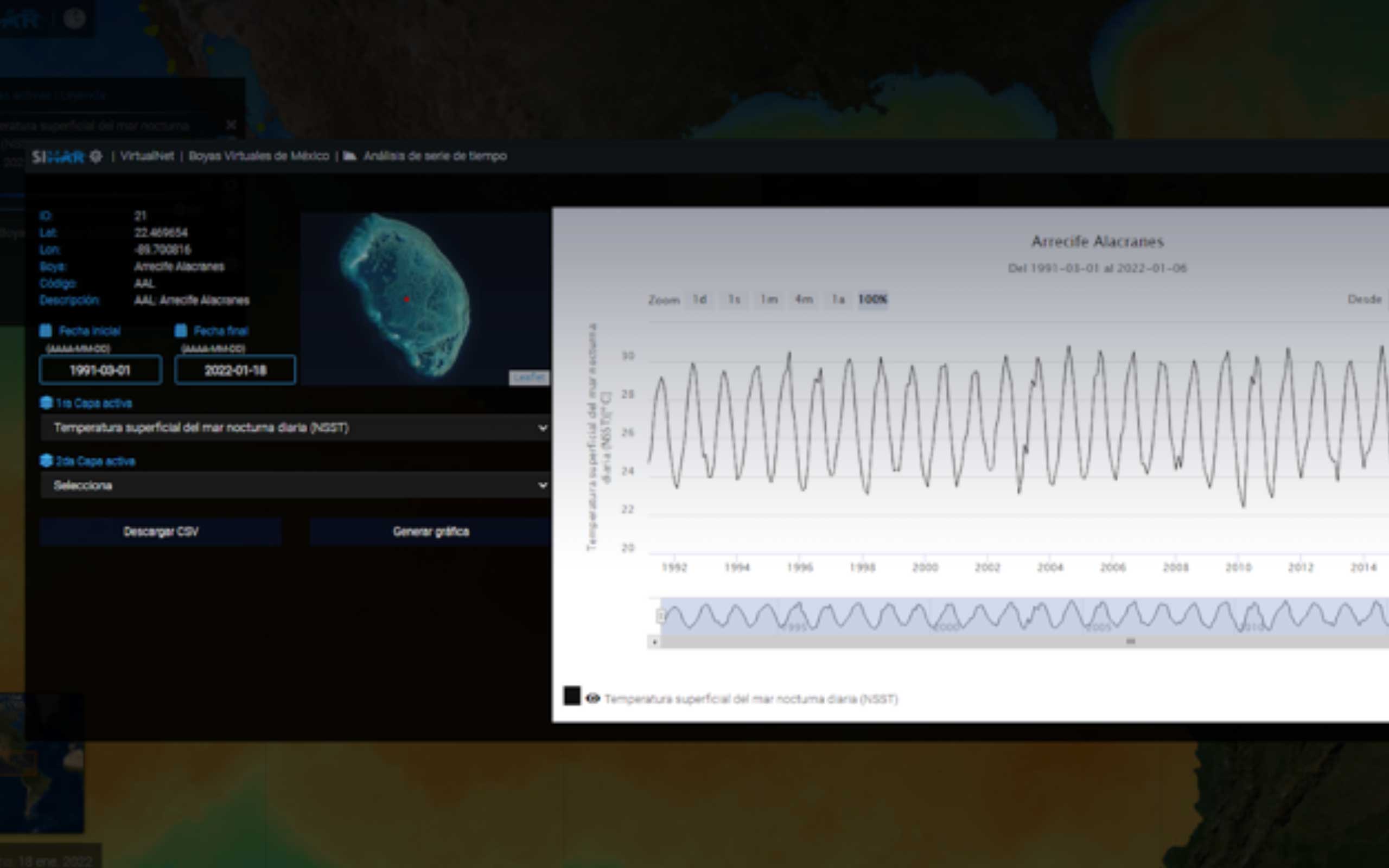This screenshot has height=868, width=1389.
Task: Click the Lon value -89.700816
Action: point(162,250)
